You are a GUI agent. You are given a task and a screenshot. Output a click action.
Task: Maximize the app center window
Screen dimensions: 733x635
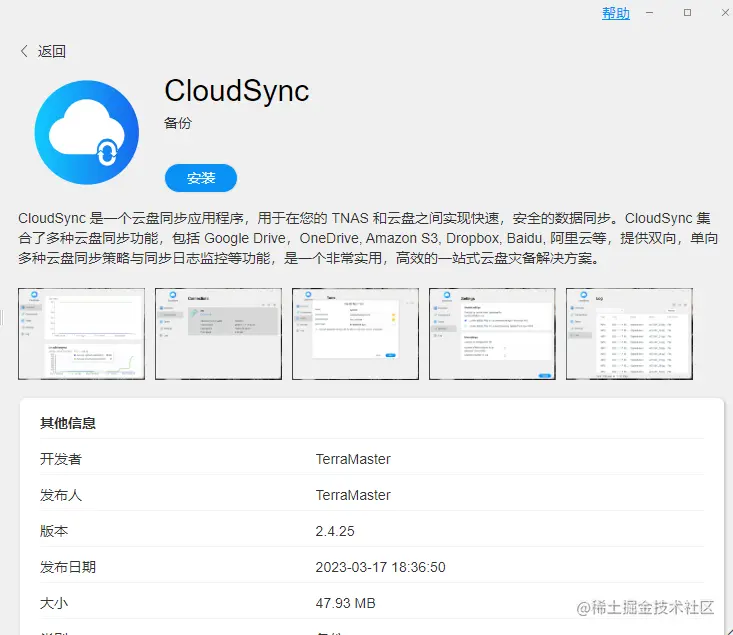[x=687, y=13]
